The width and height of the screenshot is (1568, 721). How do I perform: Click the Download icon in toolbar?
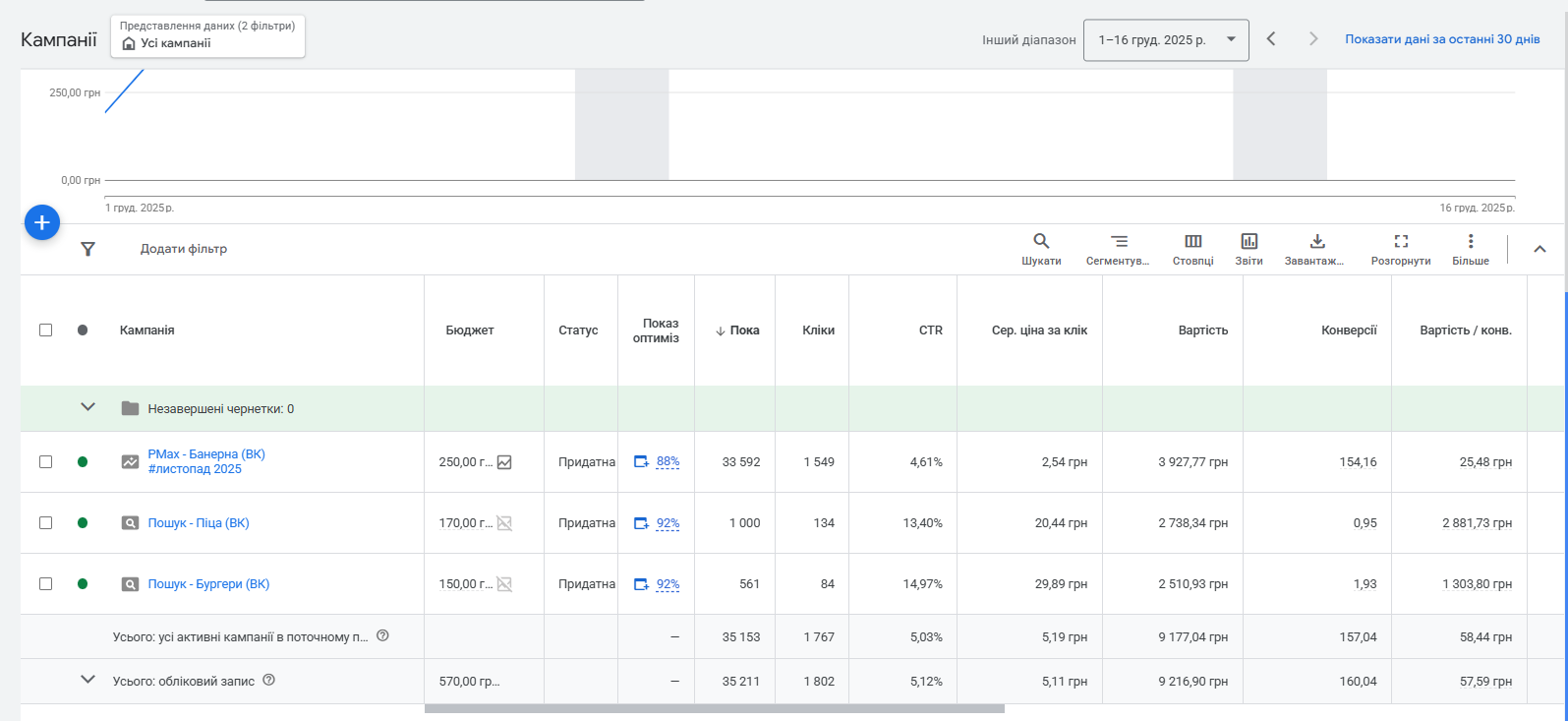pyautogui.click(x=1317, y=242)
